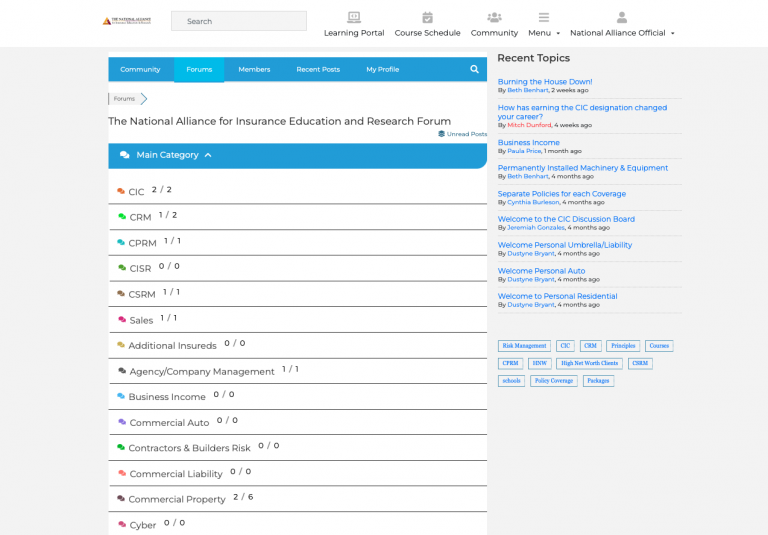
Task: Switch to the Community forum tab
Action: coord(141,69)
